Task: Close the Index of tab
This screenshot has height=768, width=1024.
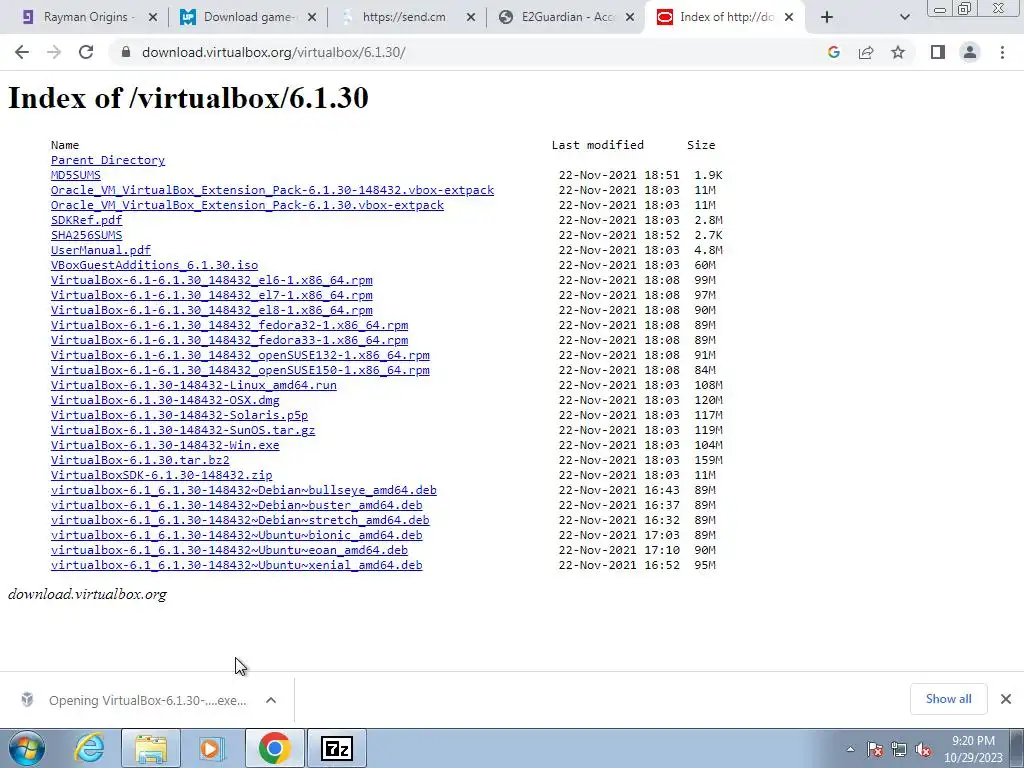Action: tap(789, 17)
